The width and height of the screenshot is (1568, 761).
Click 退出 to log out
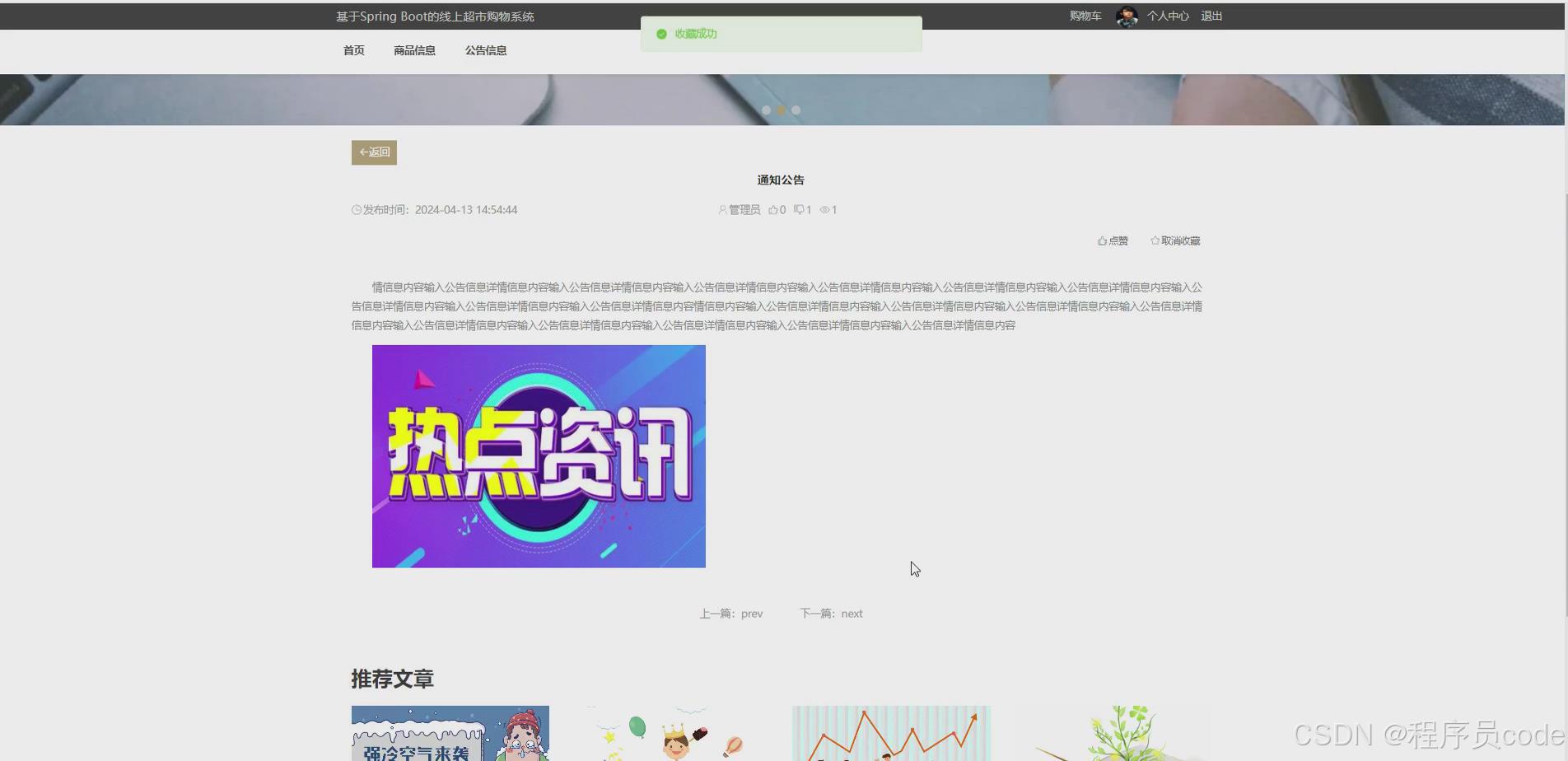[x=1211, y=16]
